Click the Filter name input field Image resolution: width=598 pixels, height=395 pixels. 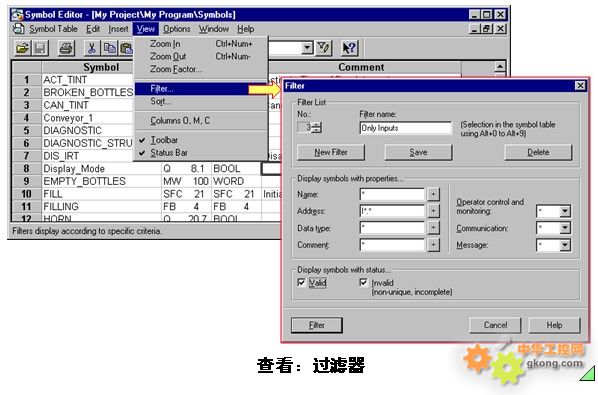(x=405, y=128)
